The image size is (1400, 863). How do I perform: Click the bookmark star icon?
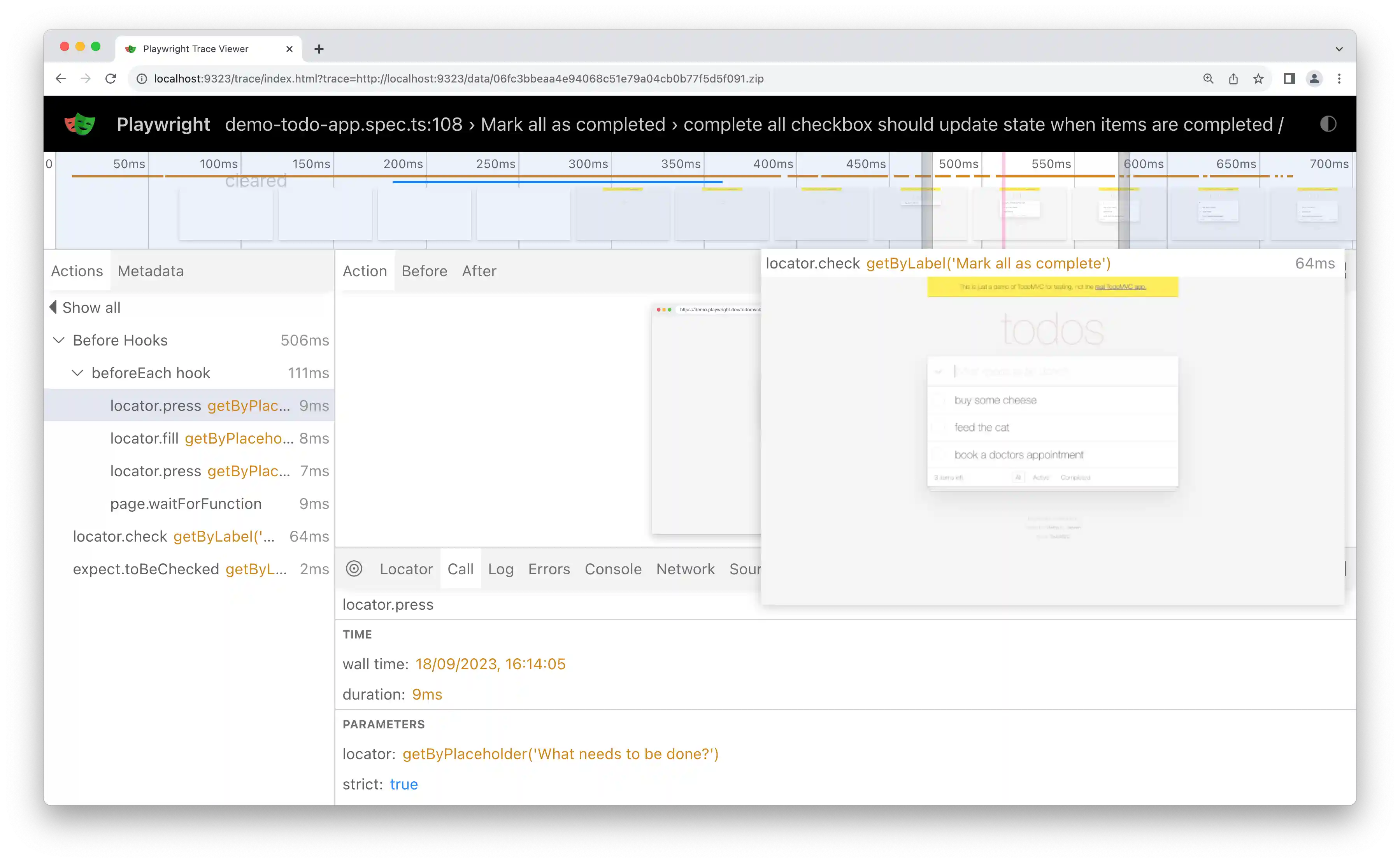1258,79
